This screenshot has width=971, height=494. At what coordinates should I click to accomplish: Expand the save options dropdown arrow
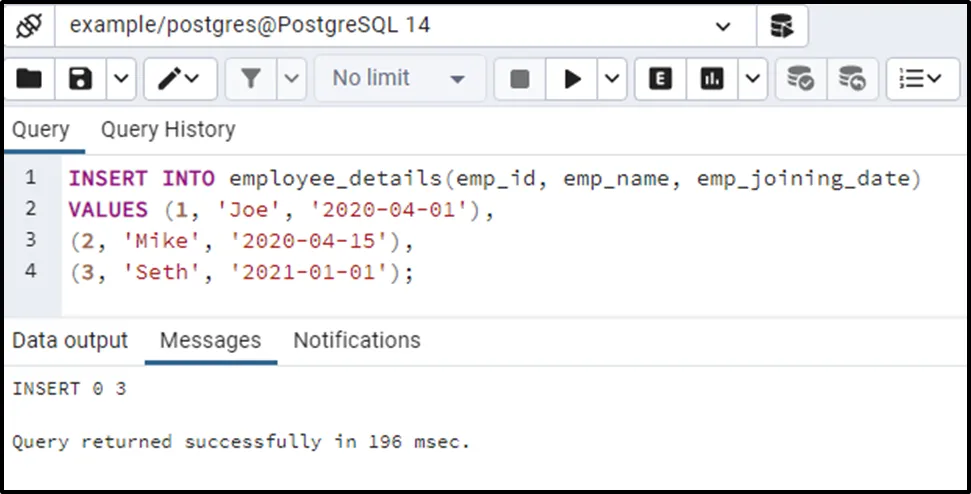pos(120,79)
